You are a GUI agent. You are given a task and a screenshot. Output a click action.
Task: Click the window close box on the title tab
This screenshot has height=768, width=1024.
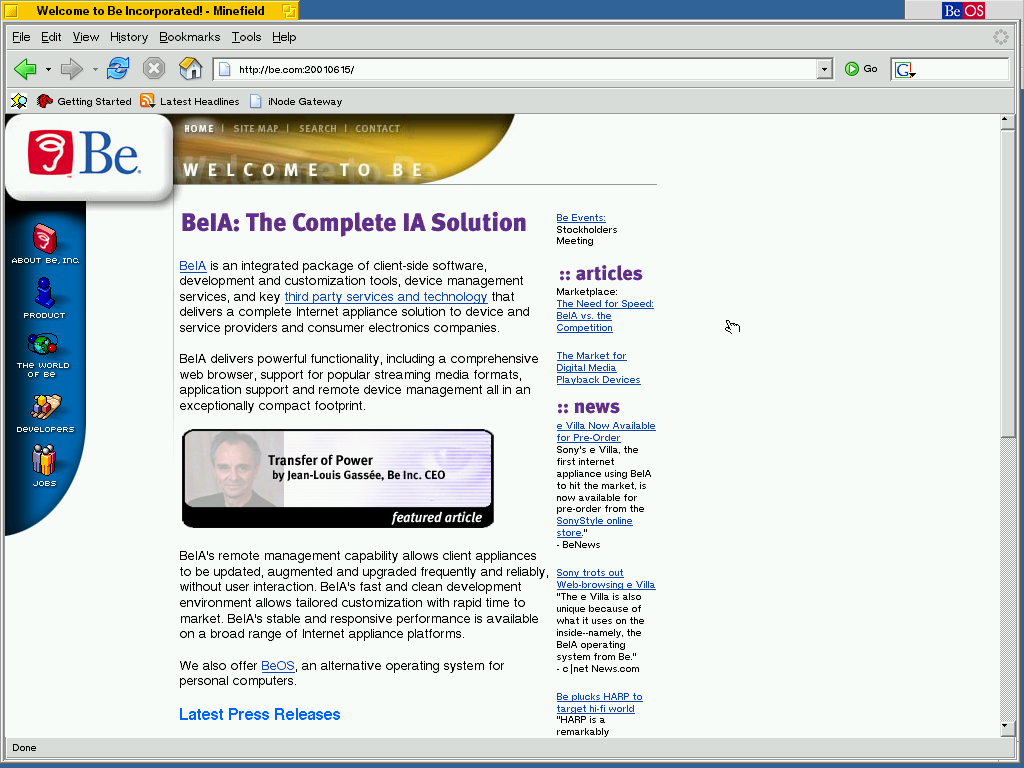tap(11, 10)
